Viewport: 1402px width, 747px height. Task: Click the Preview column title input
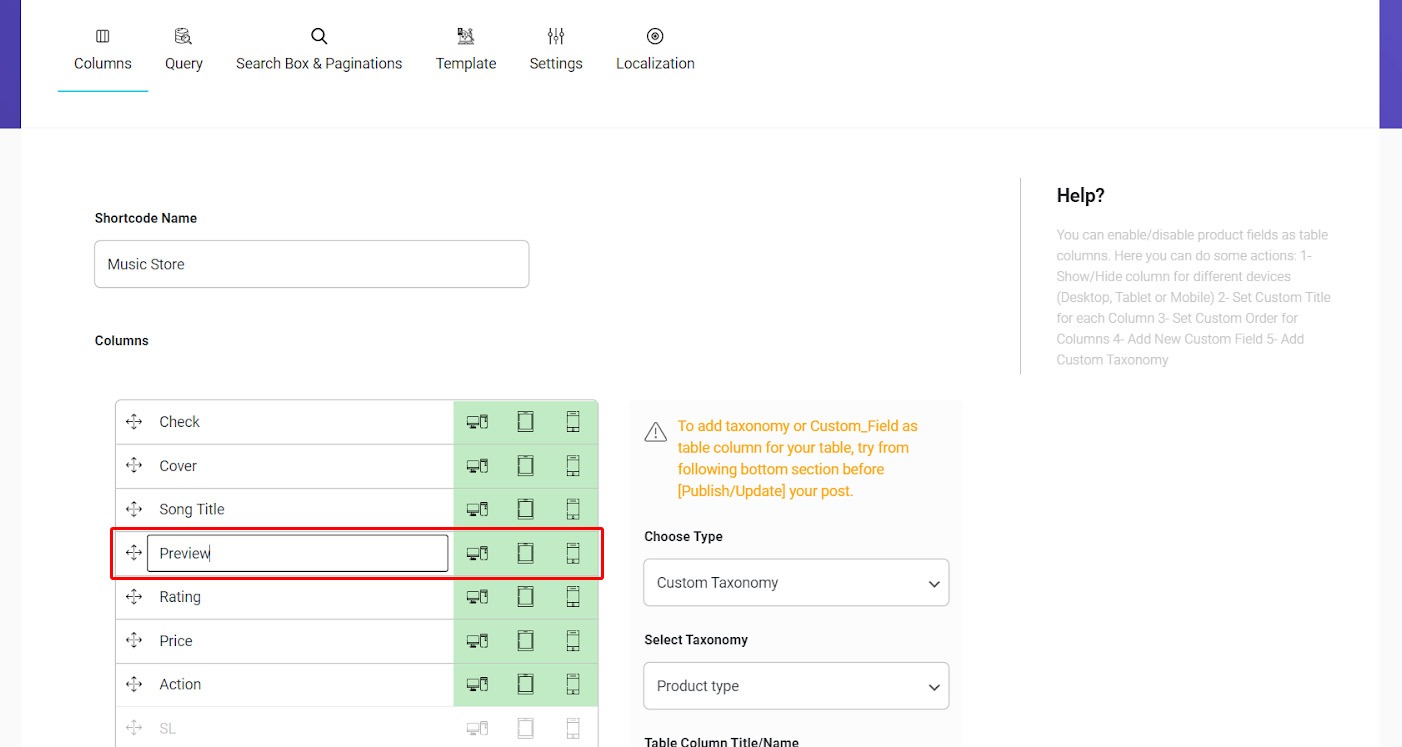(298, 553)
